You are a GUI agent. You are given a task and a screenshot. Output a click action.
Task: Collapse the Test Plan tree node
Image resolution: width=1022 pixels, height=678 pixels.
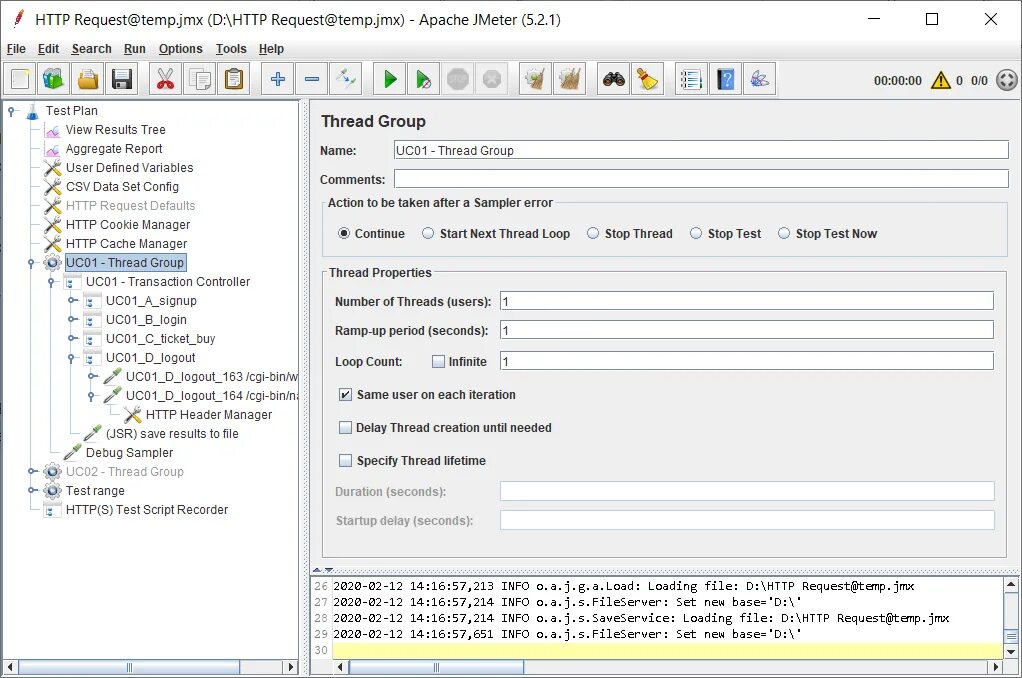(x=11, y=111)
